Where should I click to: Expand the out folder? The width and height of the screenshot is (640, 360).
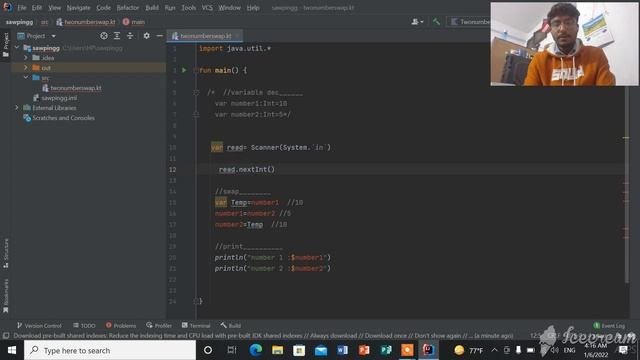pos(26,68)
